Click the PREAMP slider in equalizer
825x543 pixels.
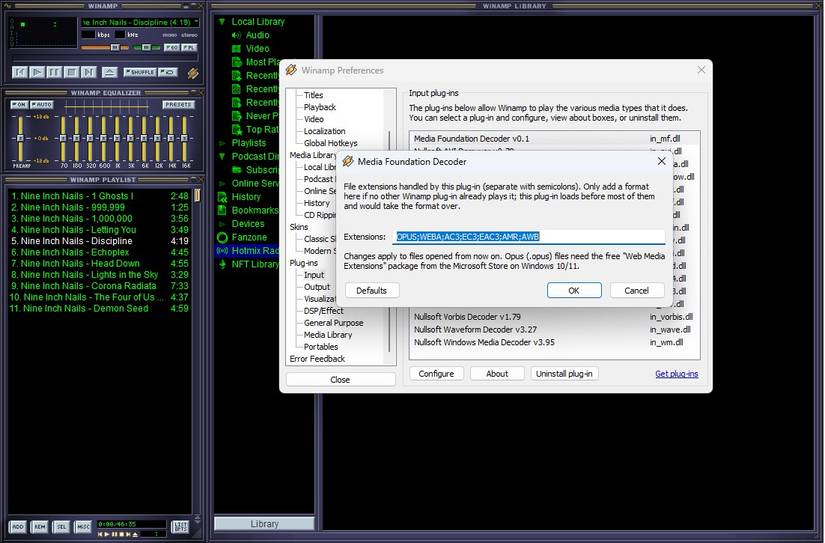pos(21,138)
